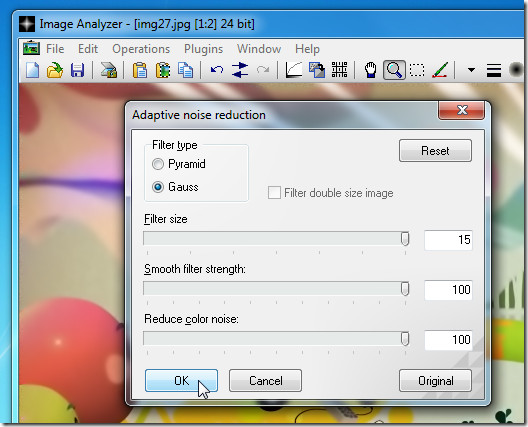Select the magnifier zoom tool

394,70
